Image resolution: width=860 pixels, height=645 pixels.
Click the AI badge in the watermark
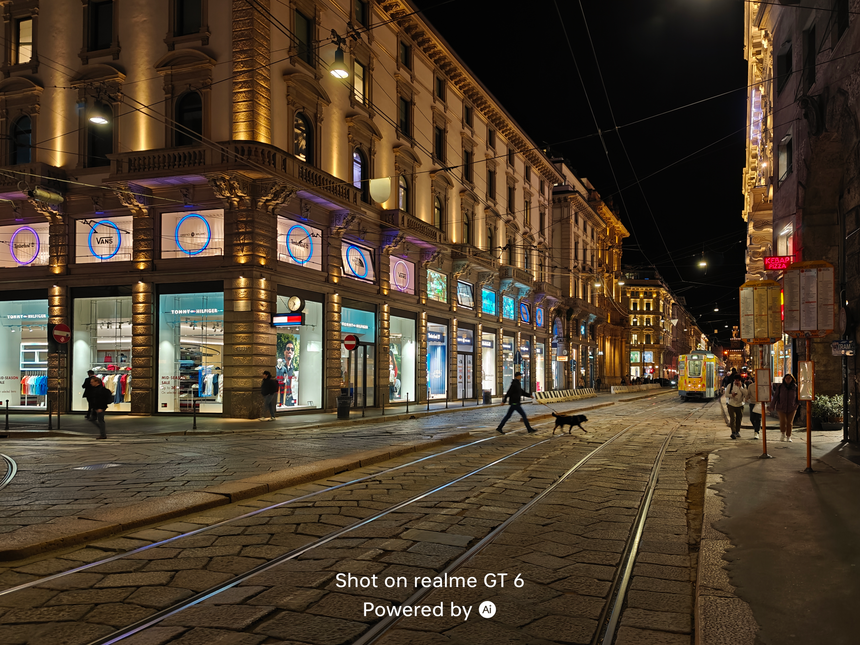[x=487, y=607]
